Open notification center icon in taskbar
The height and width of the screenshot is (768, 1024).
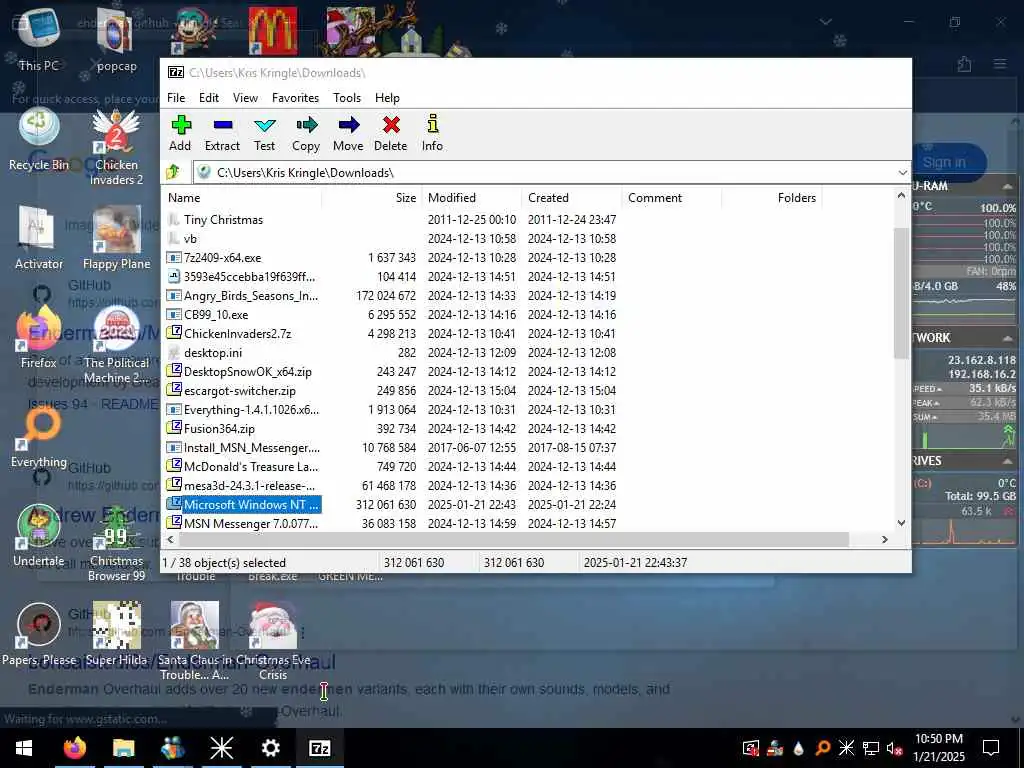[x=991, y=748]
